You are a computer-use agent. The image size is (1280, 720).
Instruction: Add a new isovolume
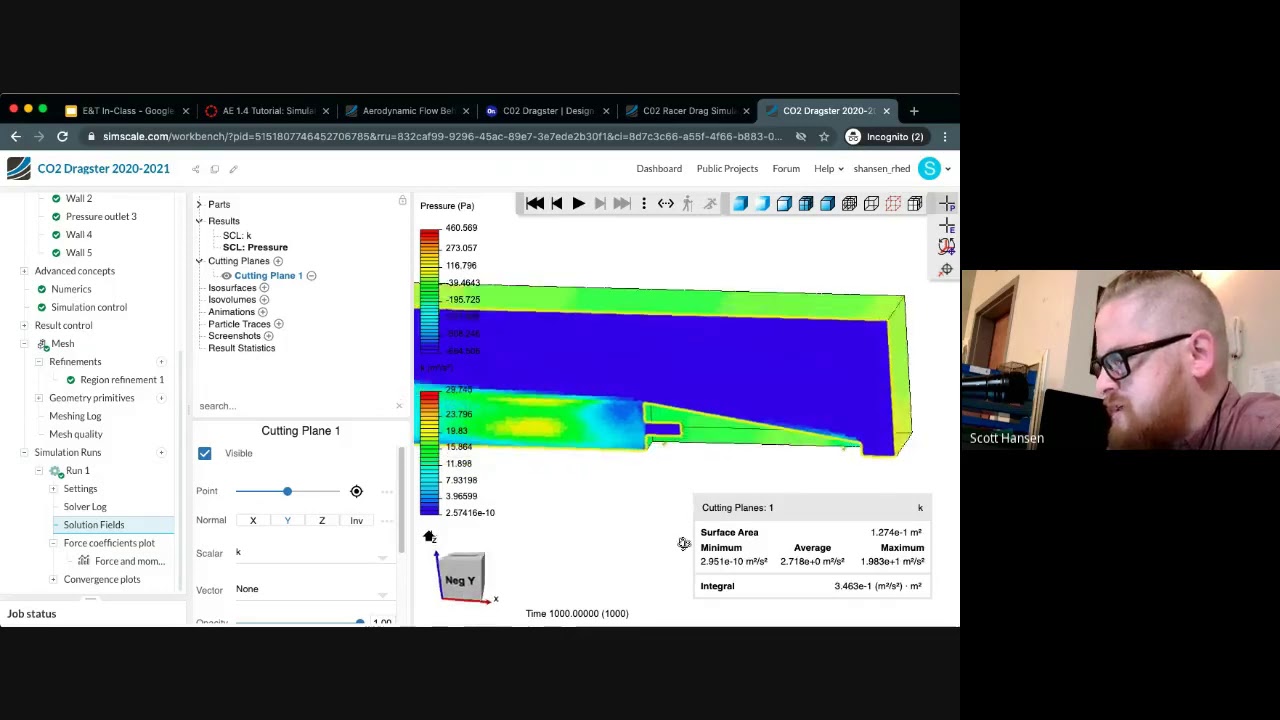point(264,300)
